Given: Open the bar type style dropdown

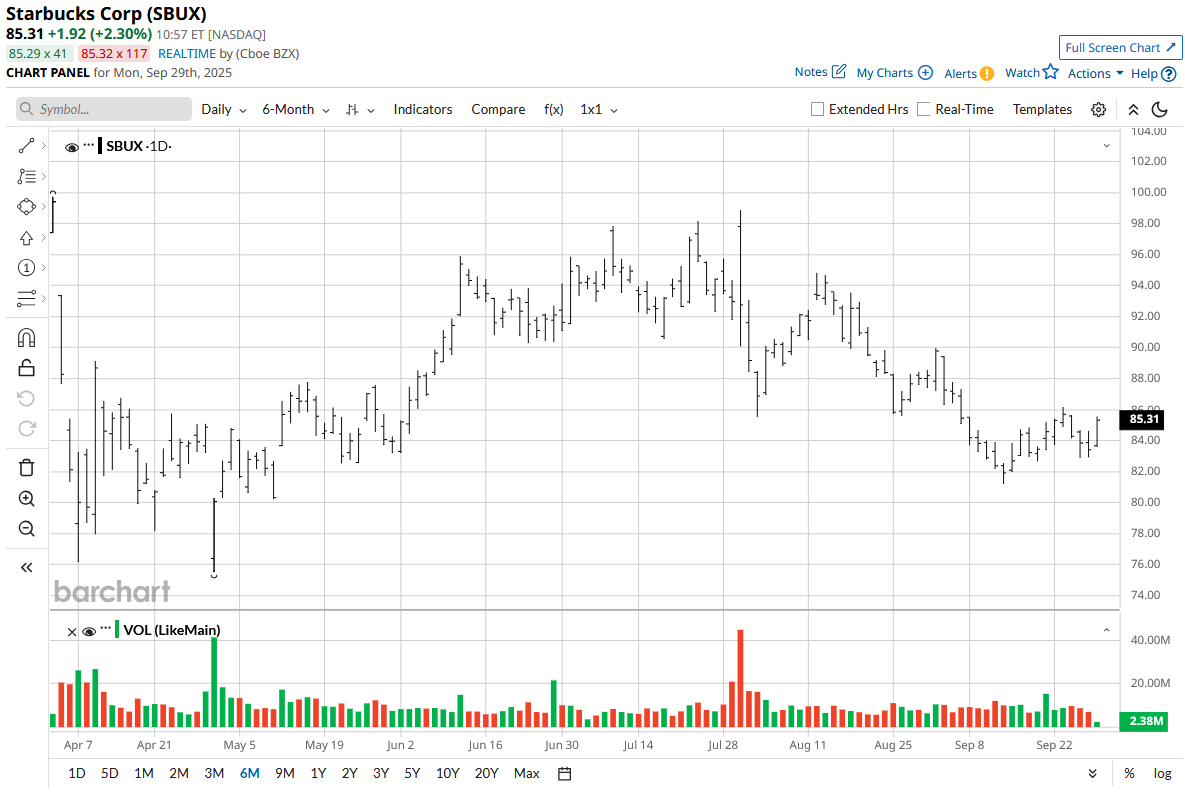Looking at the screenshot, I should click(x=360, y=110).
